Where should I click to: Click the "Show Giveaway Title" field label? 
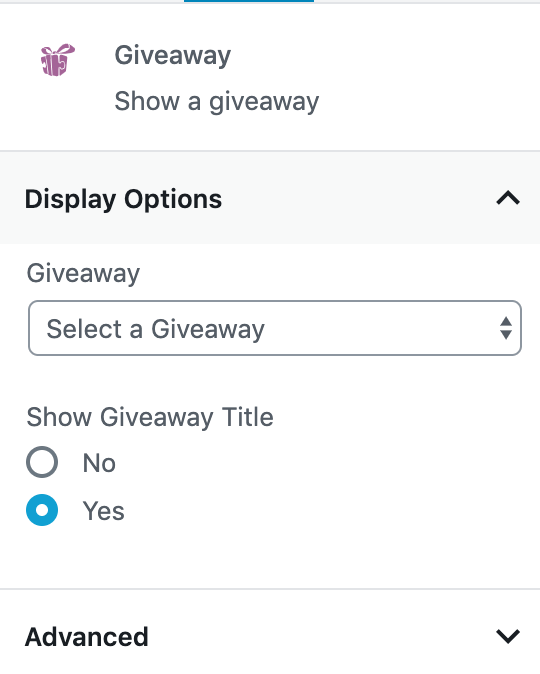click(x=150, y=417)
